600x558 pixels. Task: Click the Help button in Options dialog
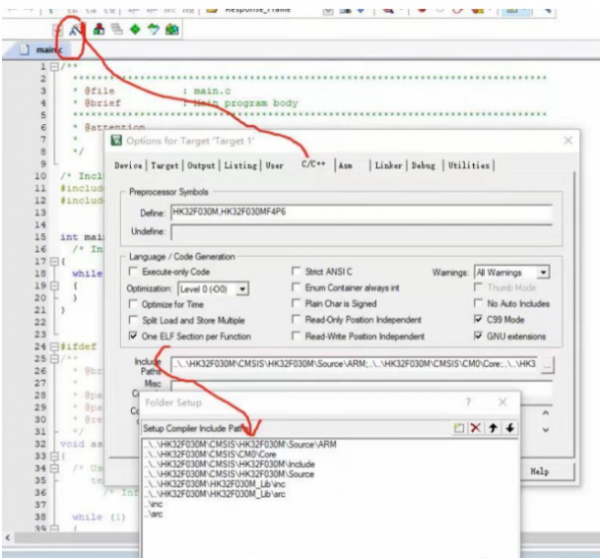click(x=539, y=470)
